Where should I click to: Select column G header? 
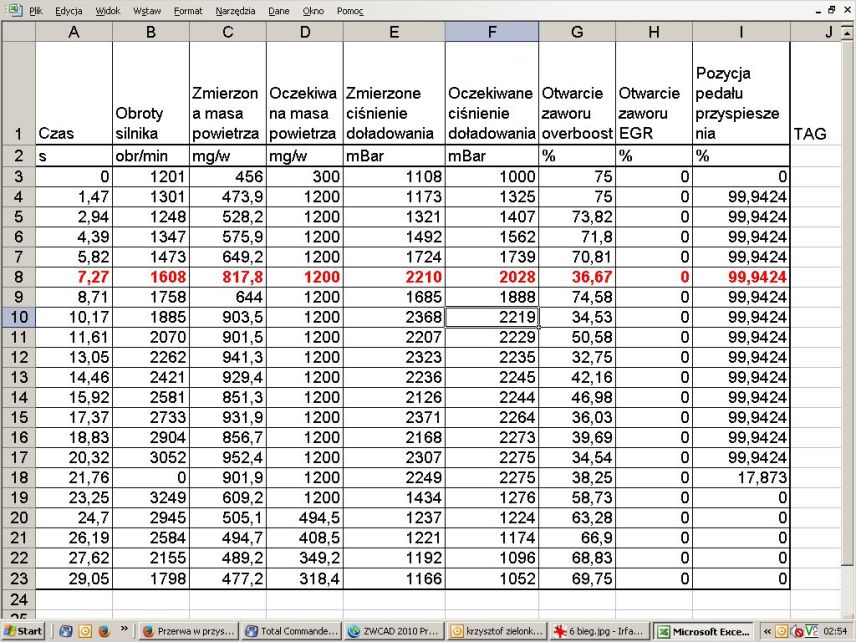(x=577, y=32)
